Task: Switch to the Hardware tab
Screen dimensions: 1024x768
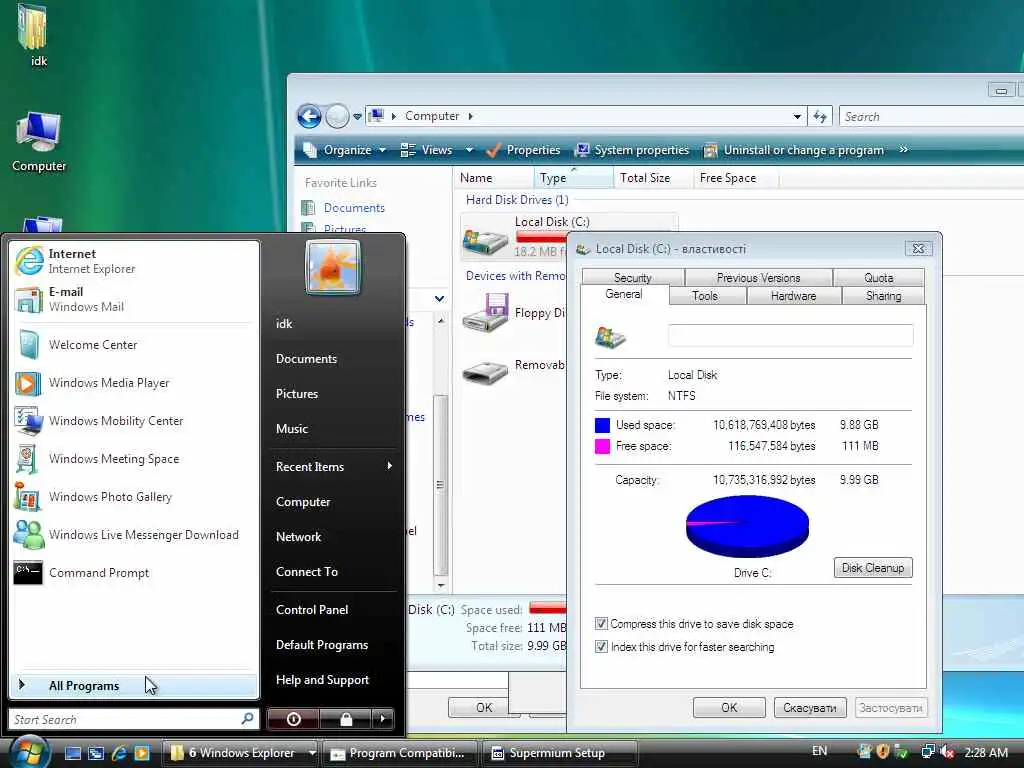Action: click(x=793, y=296)
